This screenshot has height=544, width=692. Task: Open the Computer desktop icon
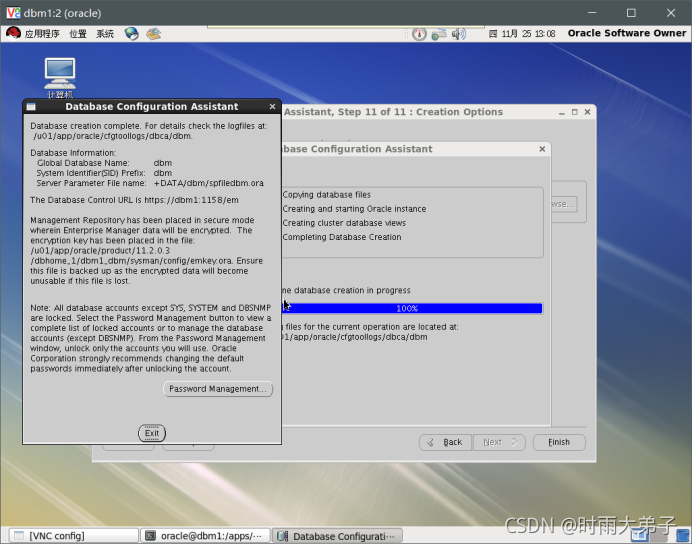click(x=60, y=77)
